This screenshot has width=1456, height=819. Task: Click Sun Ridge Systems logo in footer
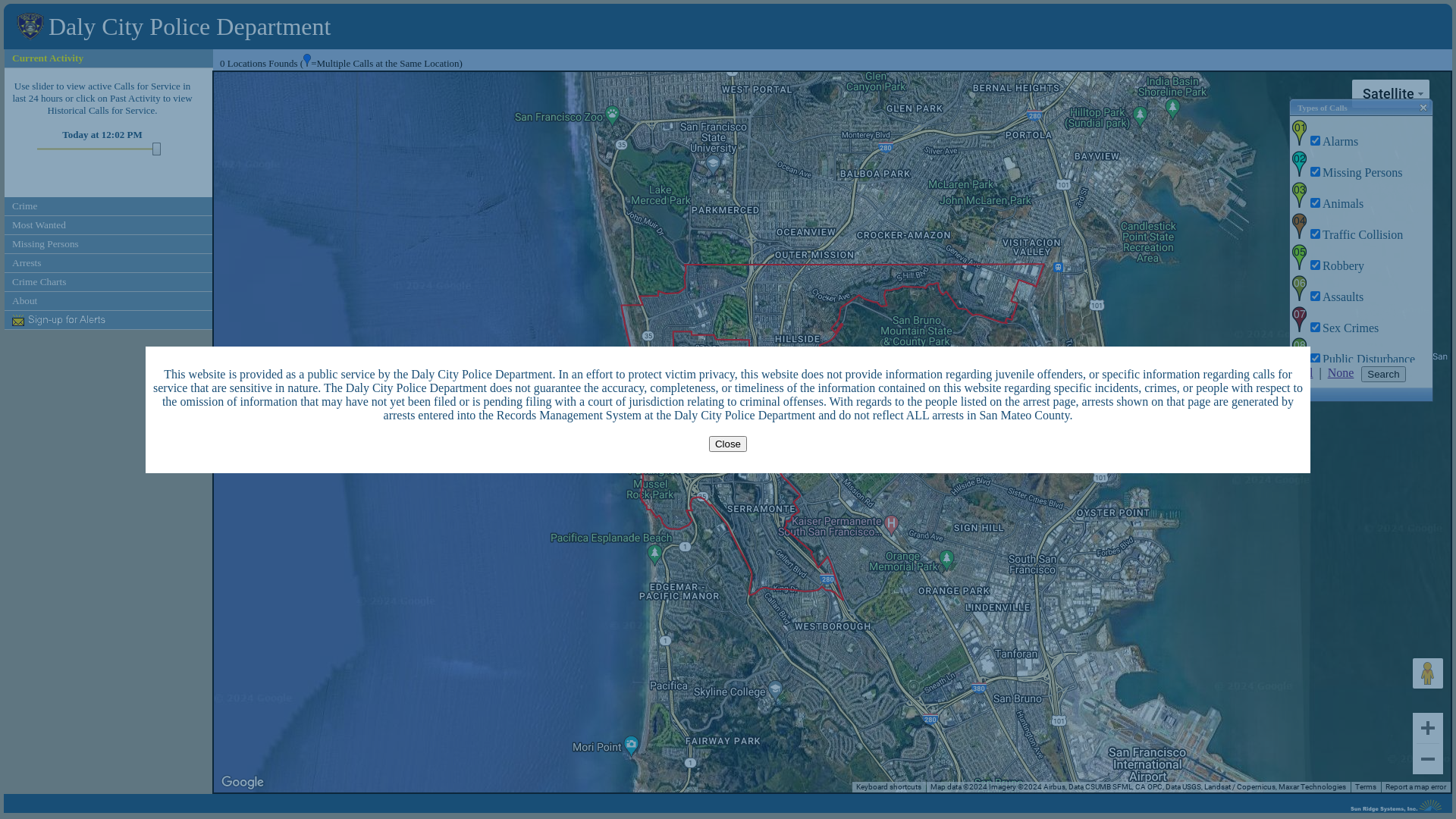1396,806
